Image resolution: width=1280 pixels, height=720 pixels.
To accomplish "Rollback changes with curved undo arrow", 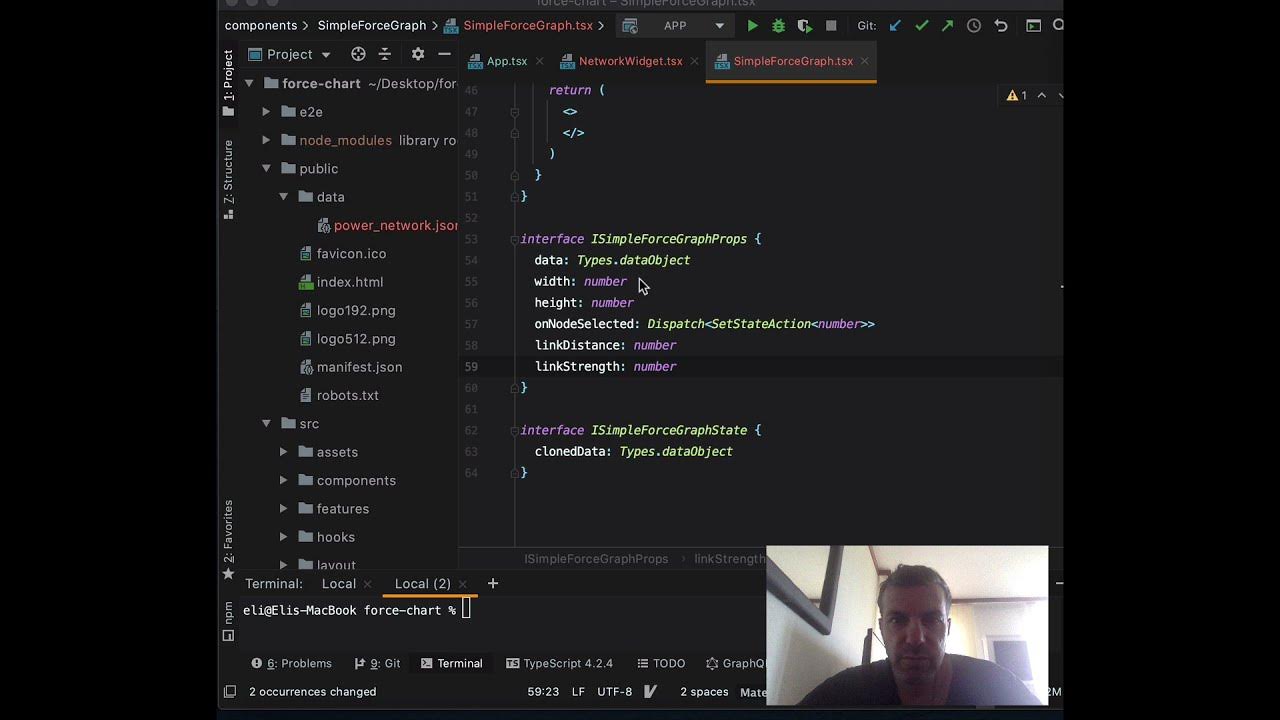I will tap(1001, 26).
